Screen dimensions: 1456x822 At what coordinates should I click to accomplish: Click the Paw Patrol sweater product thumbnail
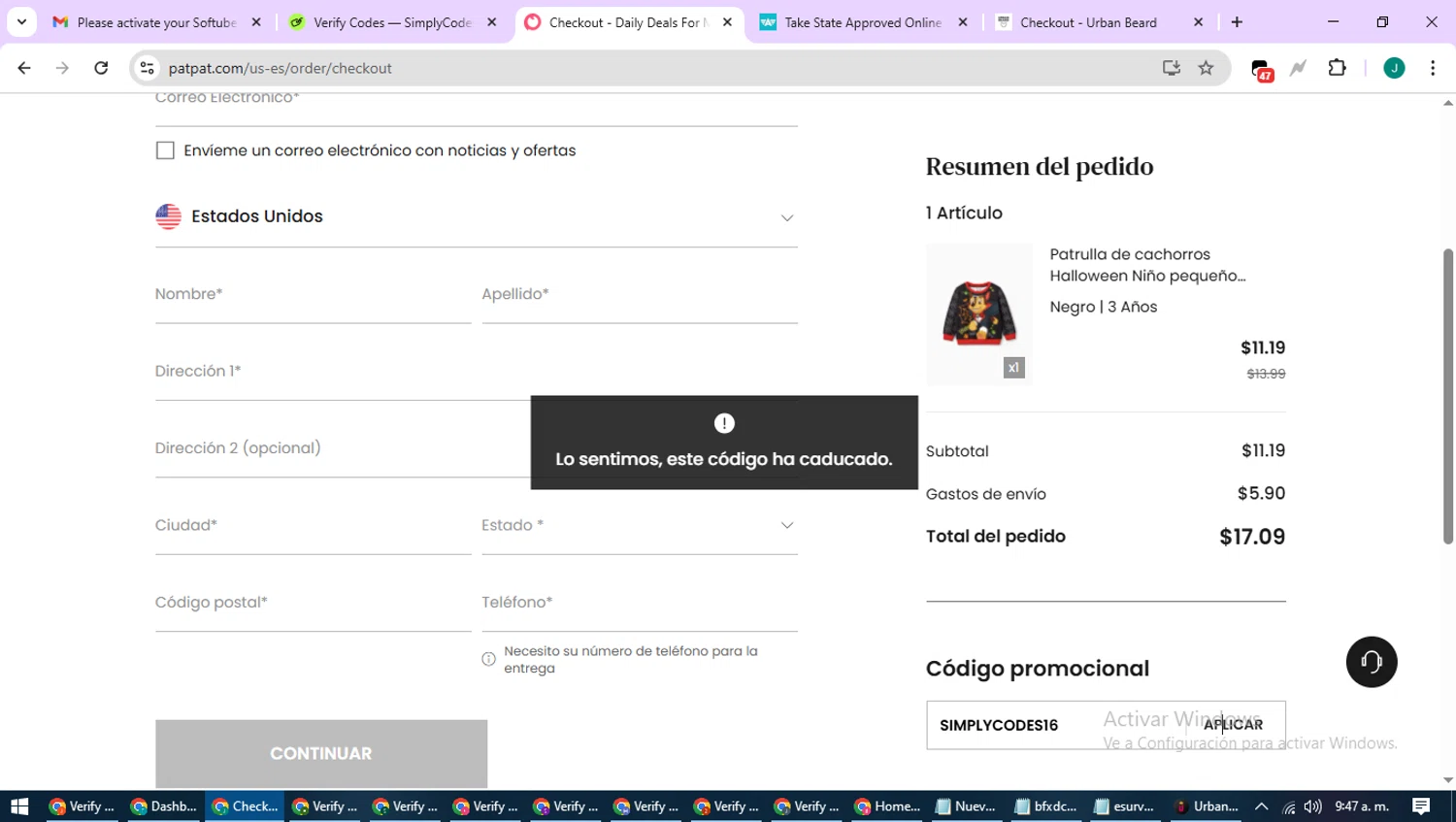(x=978, y=313)
